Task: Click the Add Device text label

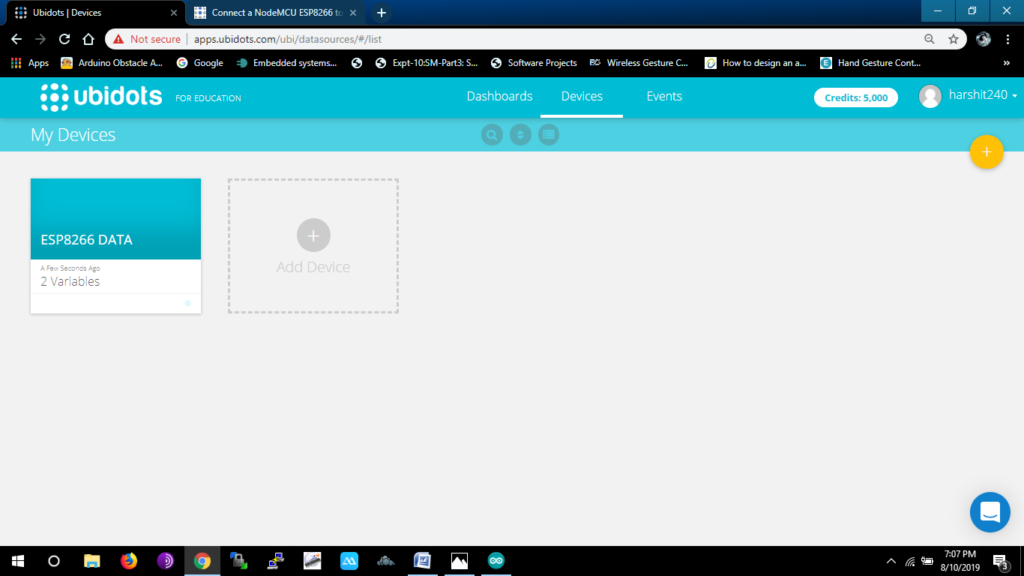Action: coord(313,267)
